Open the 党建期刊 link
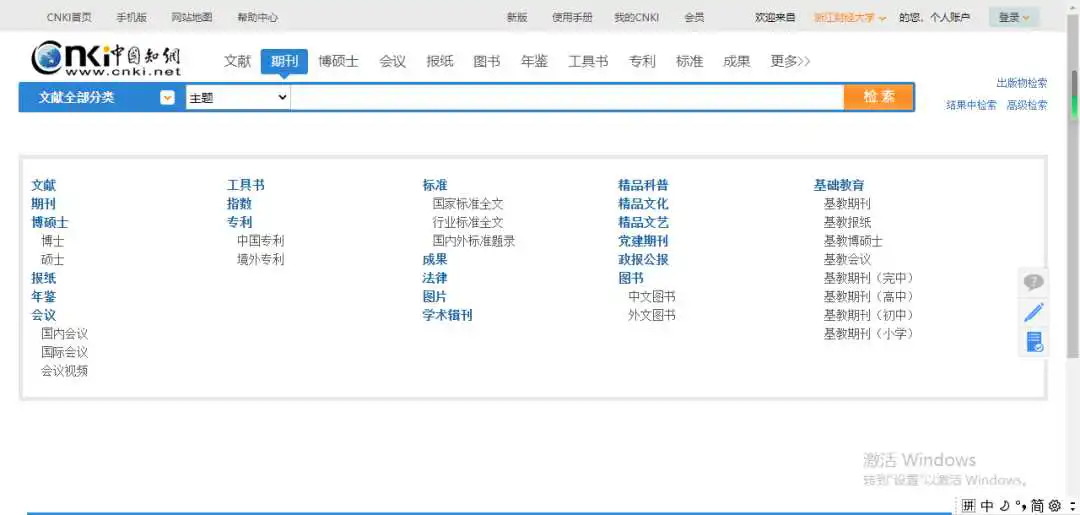This screenshot has height=515, width=1080. [643, 241]
